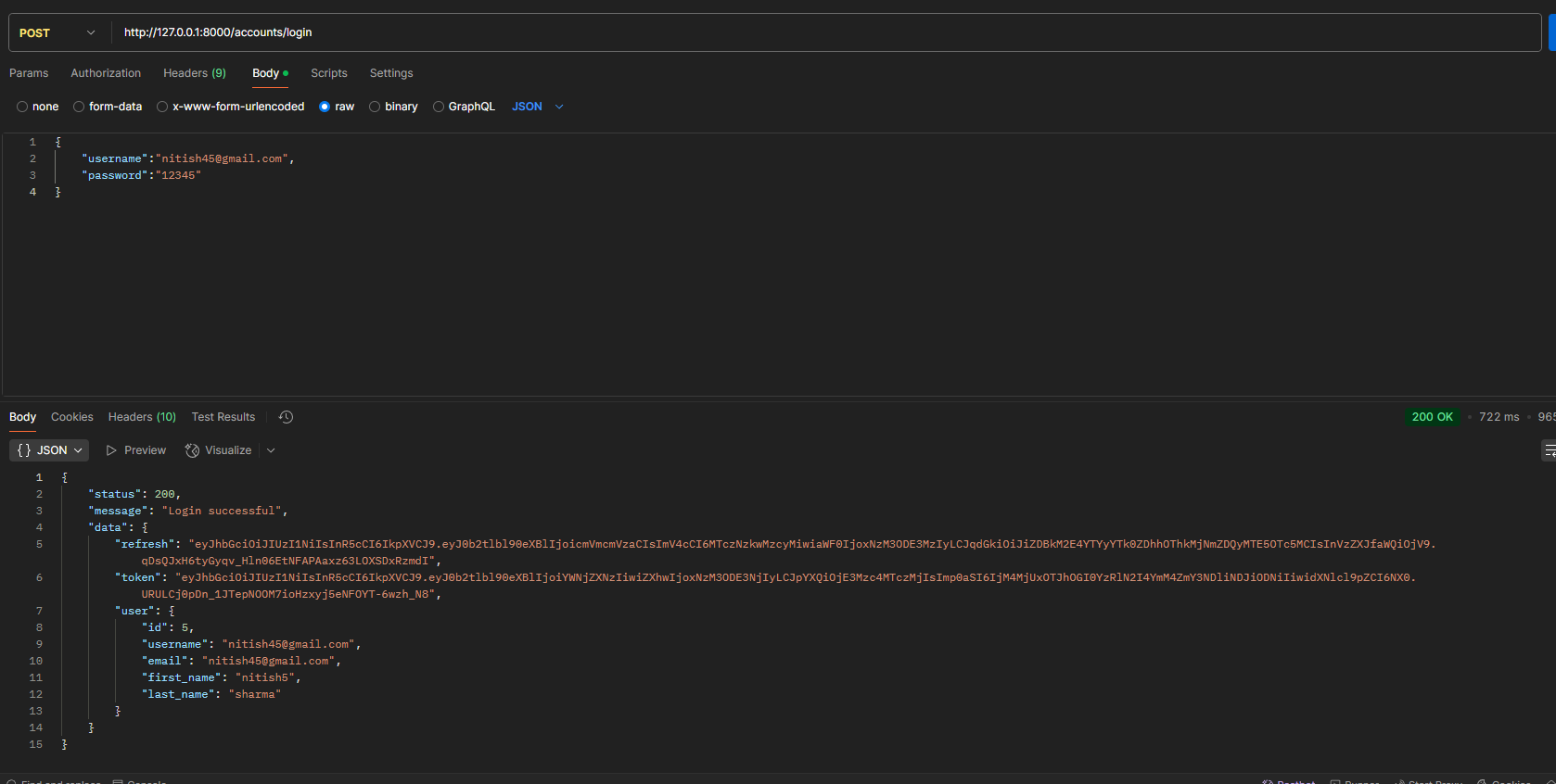
Task: Select the raw body radio button
Action: 325,107
